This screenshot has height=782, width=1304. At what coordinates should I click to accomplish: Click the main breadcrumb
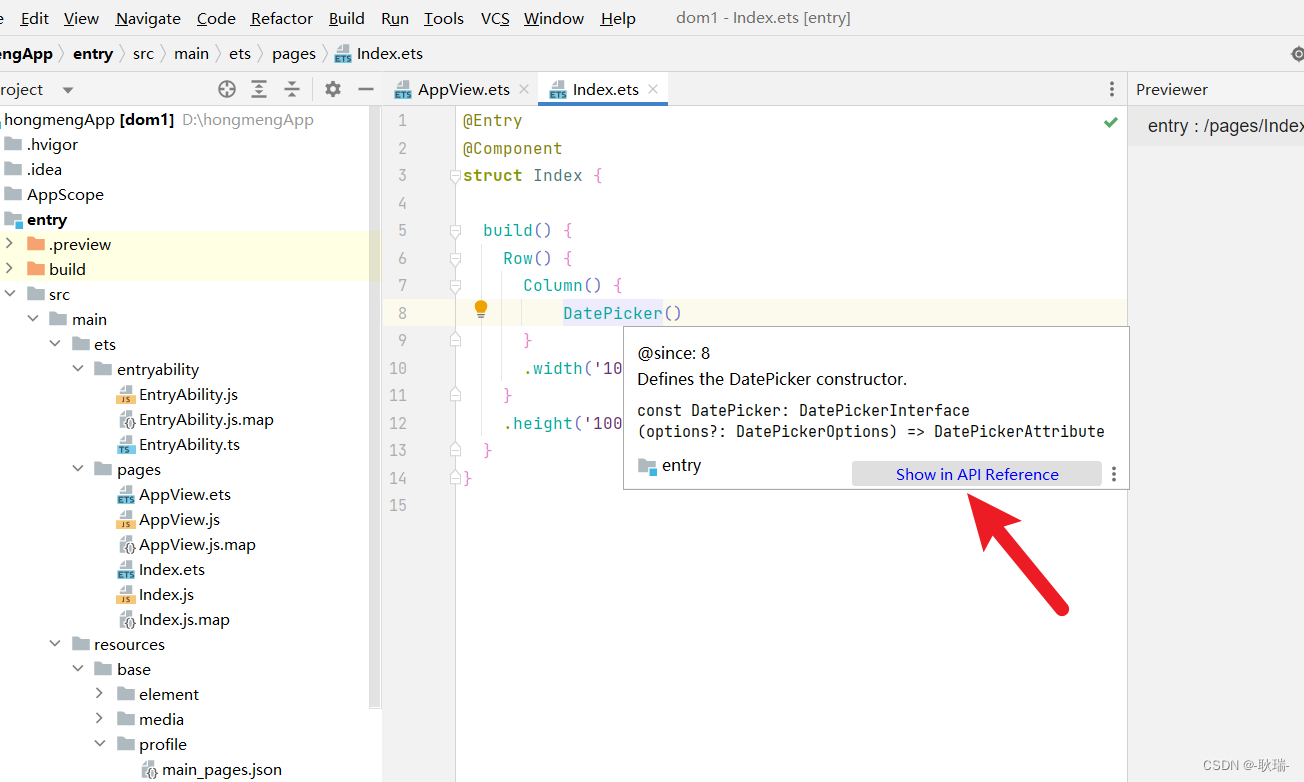pos(191,54)
